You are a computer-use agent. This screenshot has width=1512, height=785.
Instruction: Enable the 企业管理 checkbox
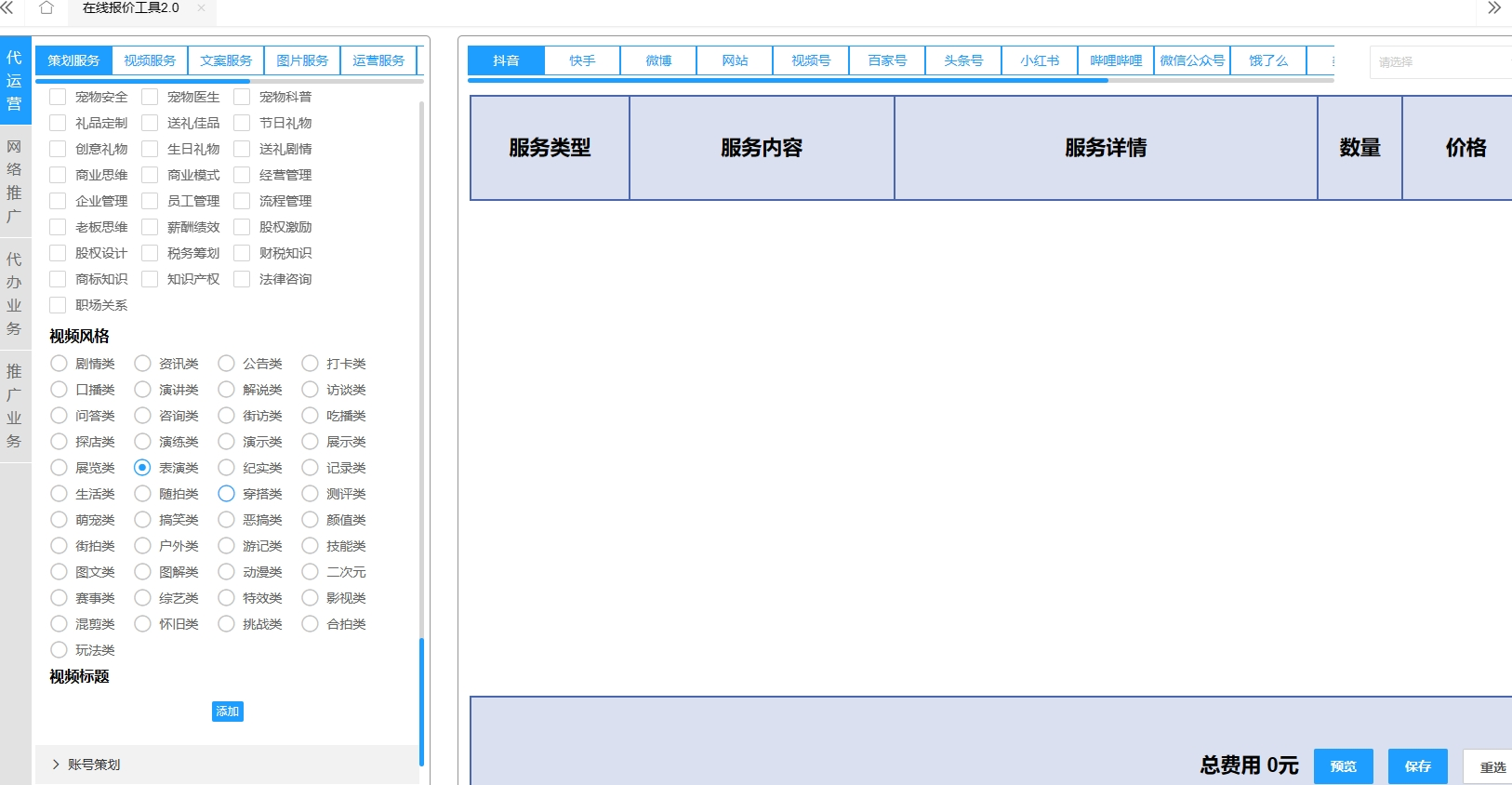58,201
